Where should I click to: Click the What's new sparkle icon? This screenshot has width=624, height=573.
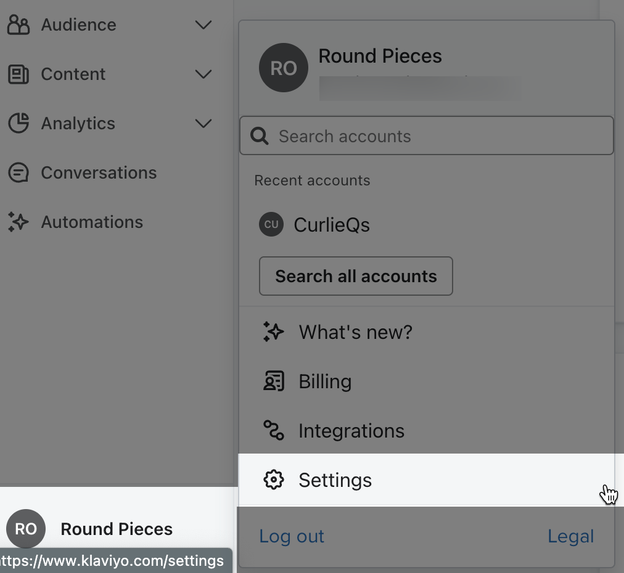pos(273,332)
